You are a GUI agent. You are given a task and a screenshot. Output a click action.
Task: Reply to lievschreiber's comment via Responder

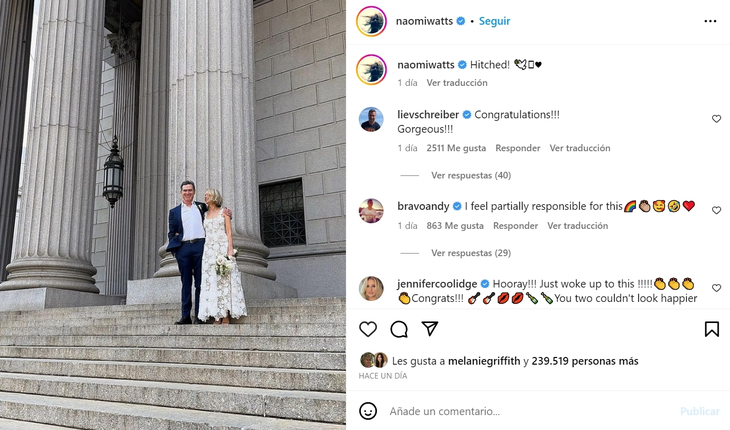click(518, 148)
